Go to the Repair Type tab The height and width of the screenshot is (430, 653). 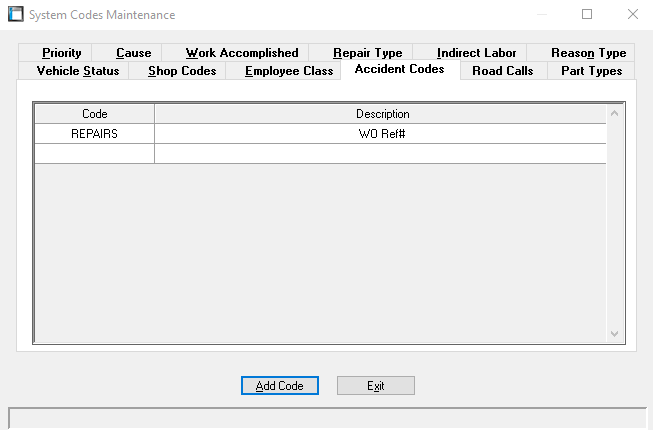[367, 53]
